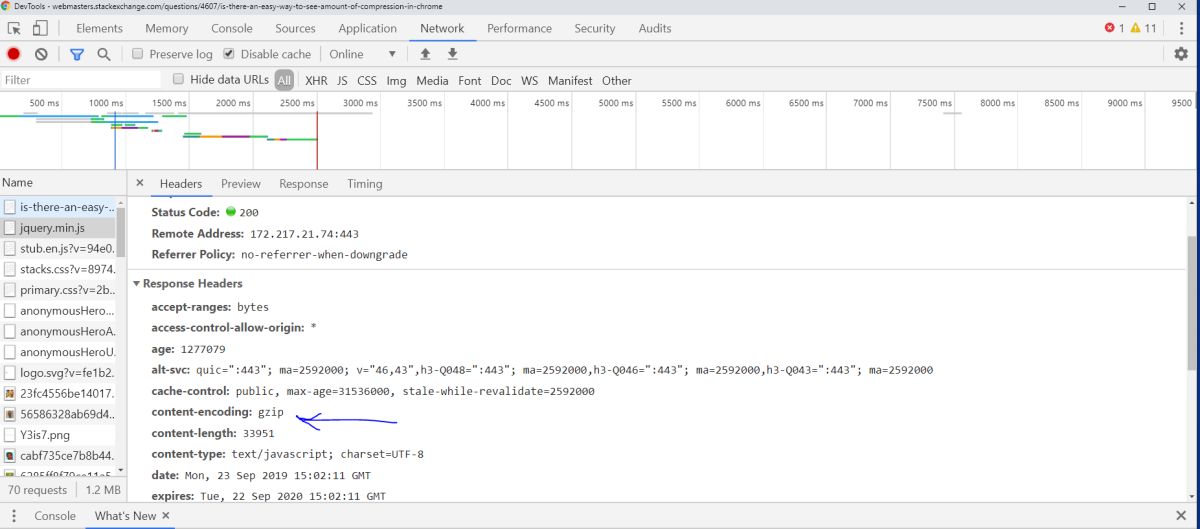Select the primary.css request row

(60, 290)
